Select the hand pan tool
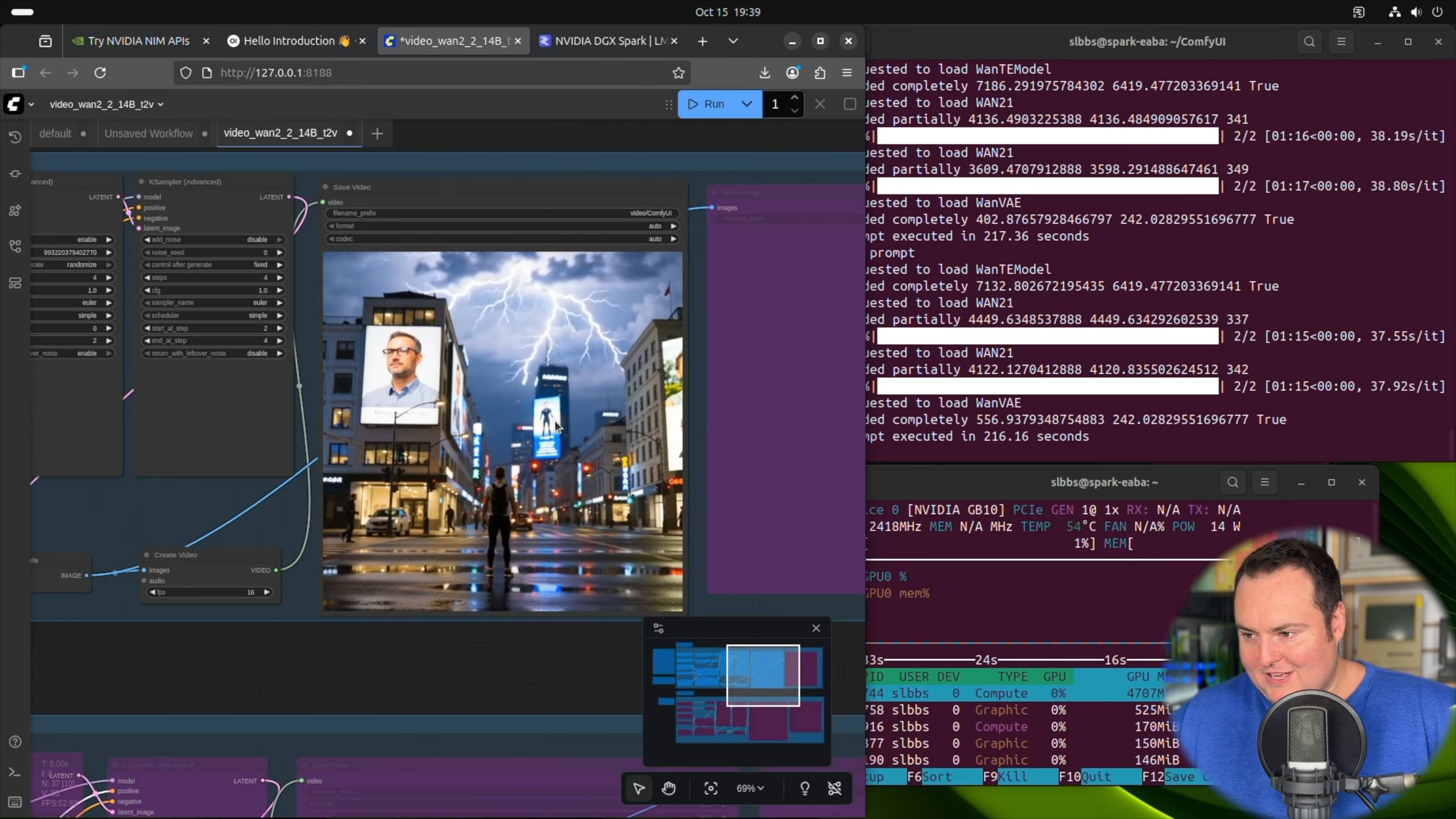 point(668,788)
